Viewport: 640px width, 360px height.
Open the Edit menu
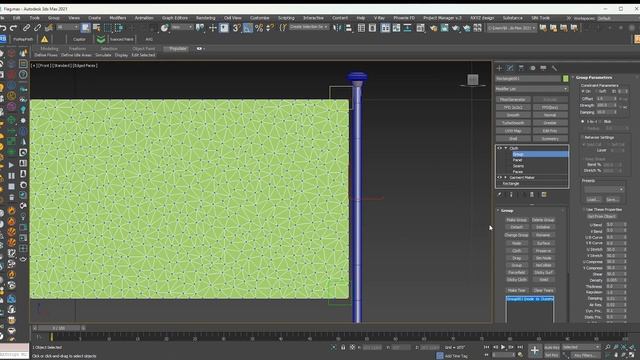tap(16, 18)
